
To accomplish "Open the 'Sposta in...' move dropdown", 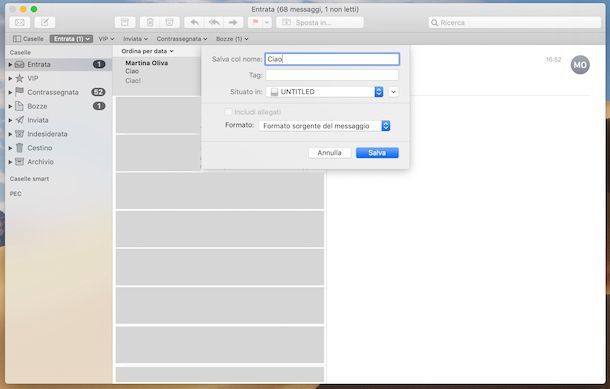I will pyautogui.click(x=320, y=23).
